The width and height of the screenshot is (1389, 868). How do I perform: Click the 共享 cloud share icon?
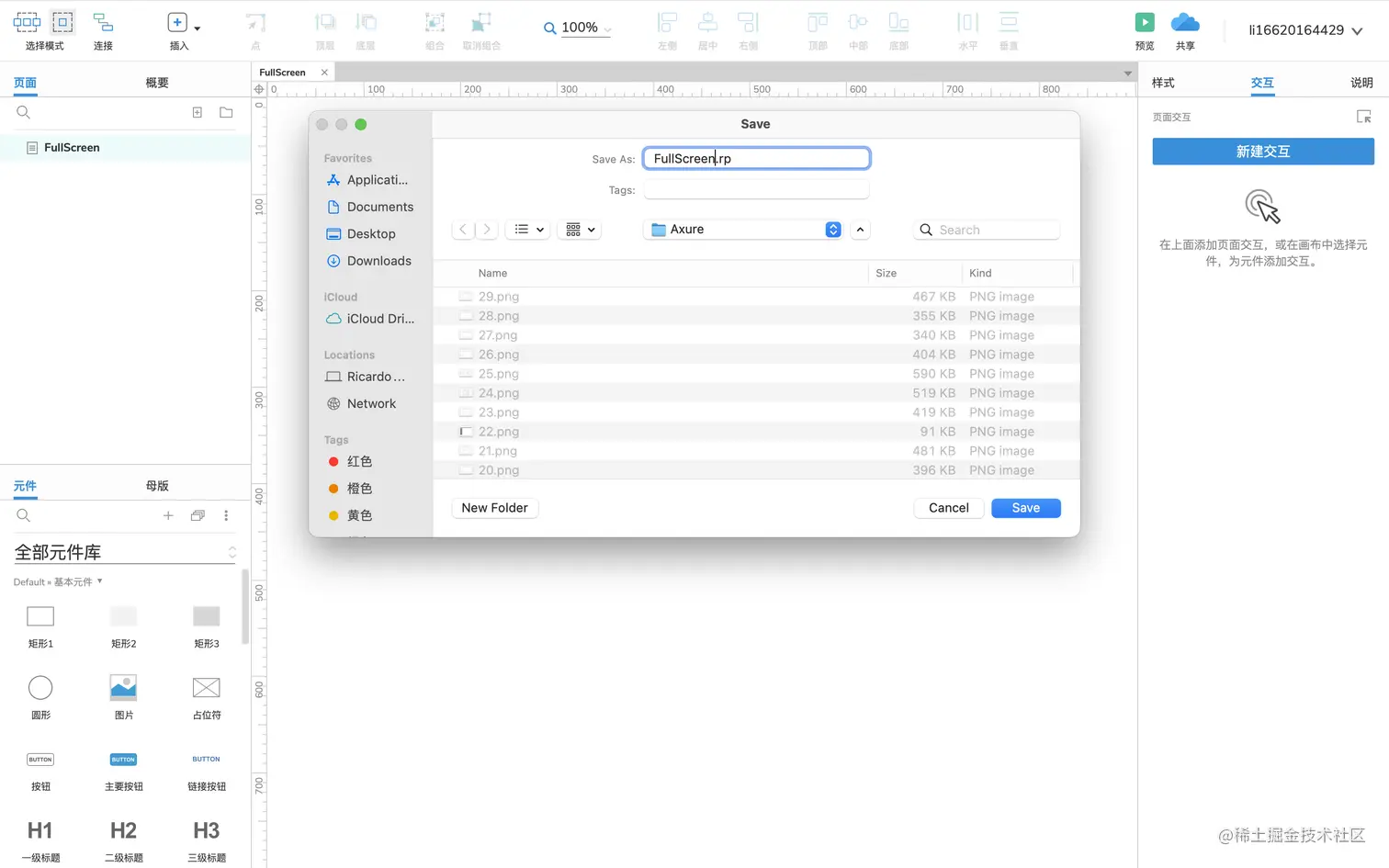click(x=1185, y=22)
